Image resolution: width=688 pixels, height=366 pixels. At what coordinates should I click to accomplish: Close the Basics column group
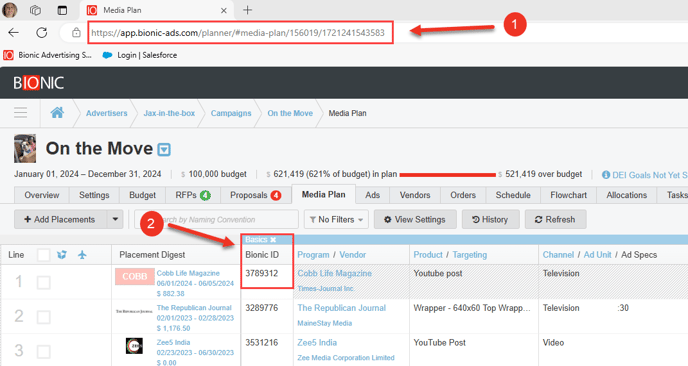273,240
